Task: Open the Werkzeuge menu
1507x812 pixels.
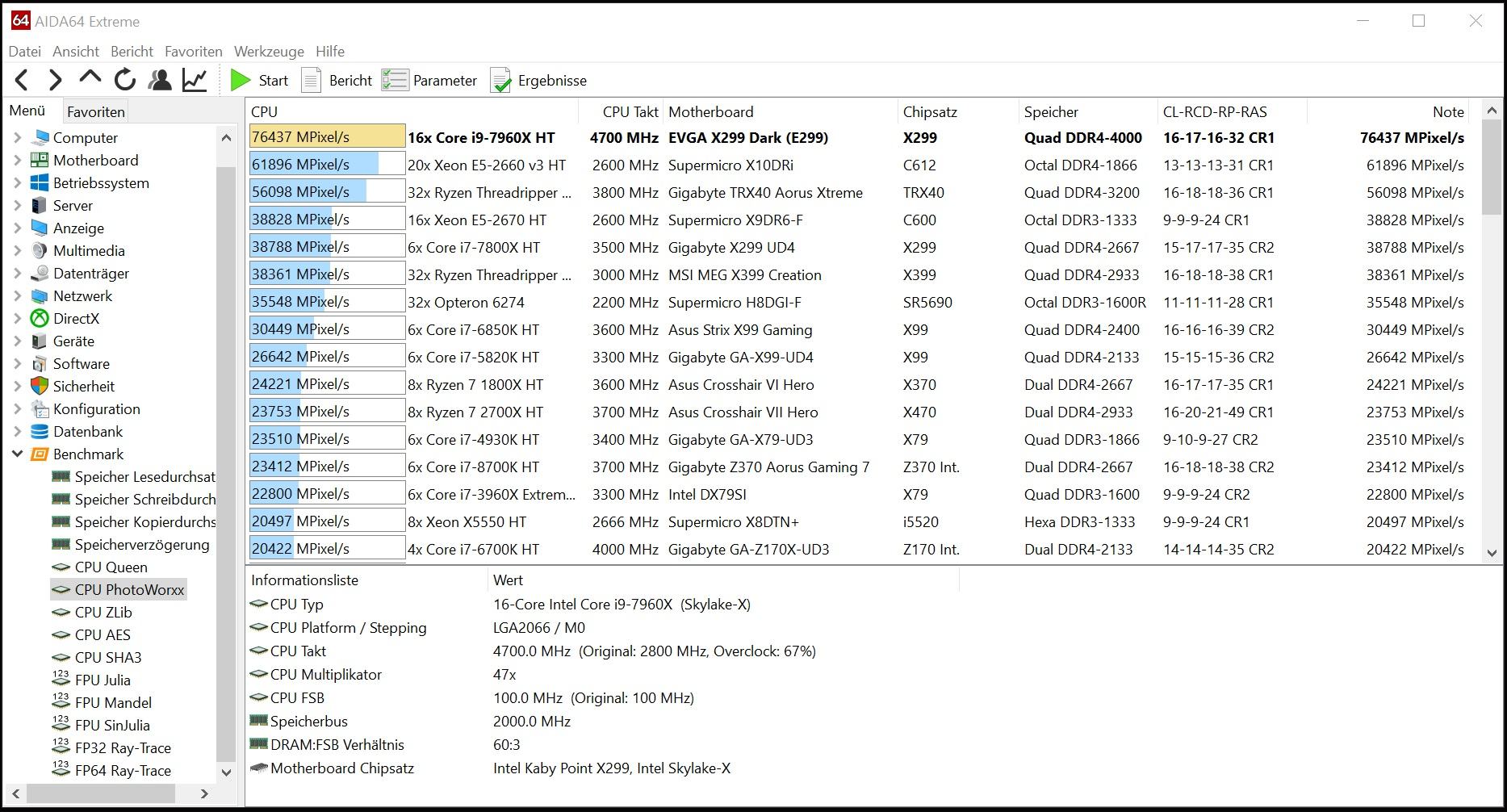Action: (269, 51)
